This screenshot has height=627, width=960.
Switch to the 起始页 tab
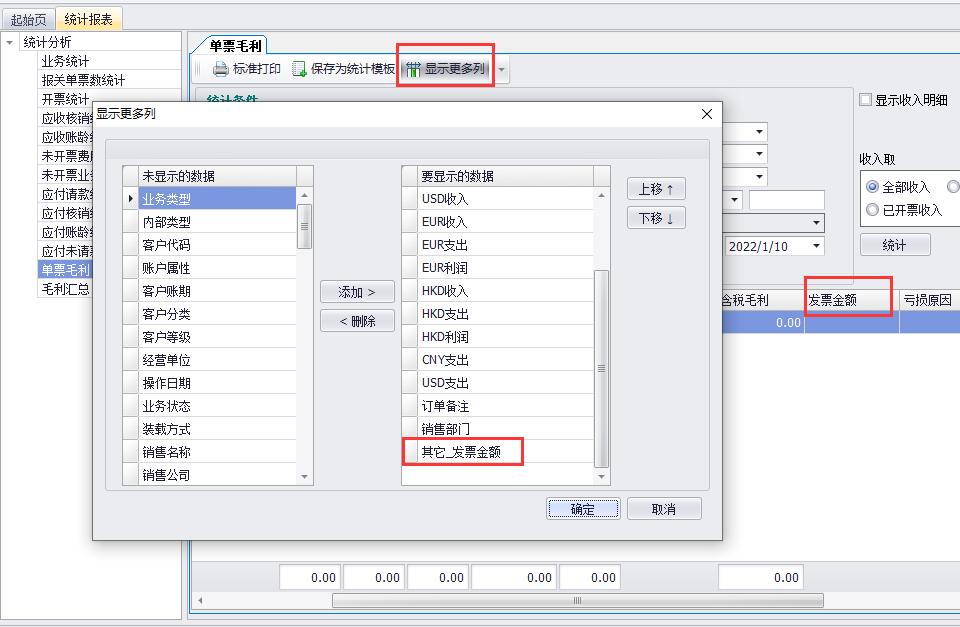28,19
